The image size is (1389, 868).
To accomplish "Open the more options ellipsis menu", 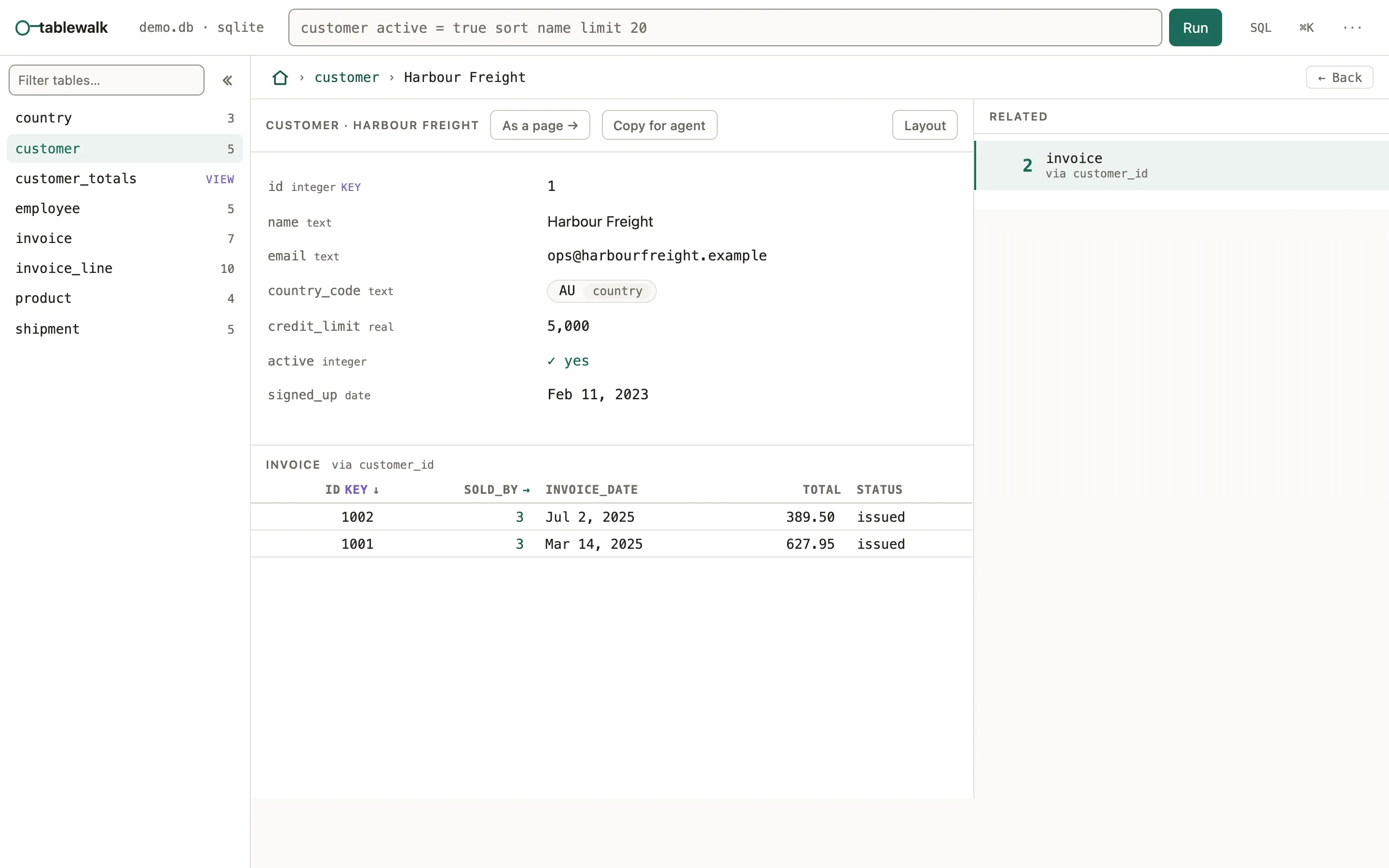I will pos(1352,27).
